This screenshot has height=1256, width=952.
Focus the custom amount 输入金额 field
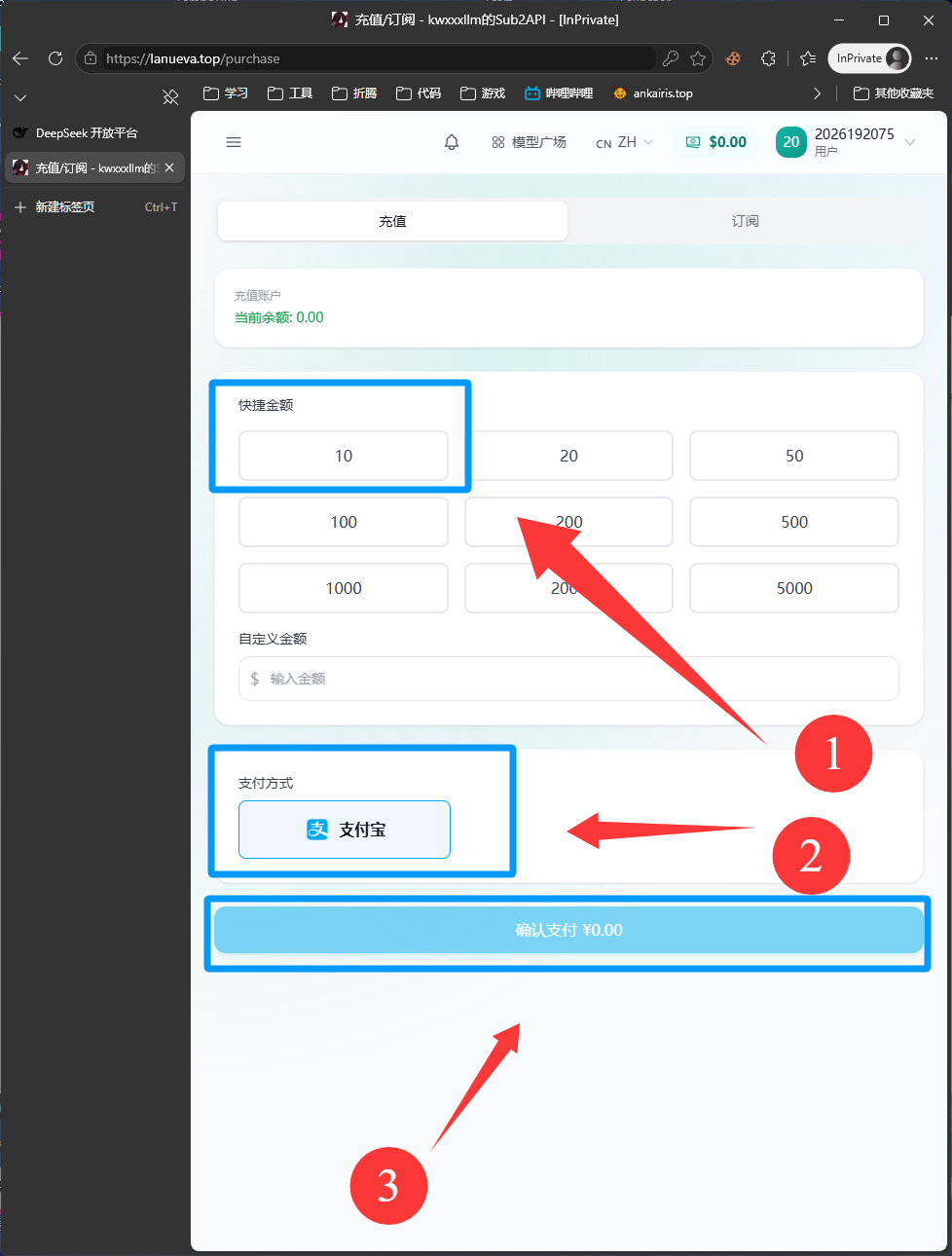(568, 679)
